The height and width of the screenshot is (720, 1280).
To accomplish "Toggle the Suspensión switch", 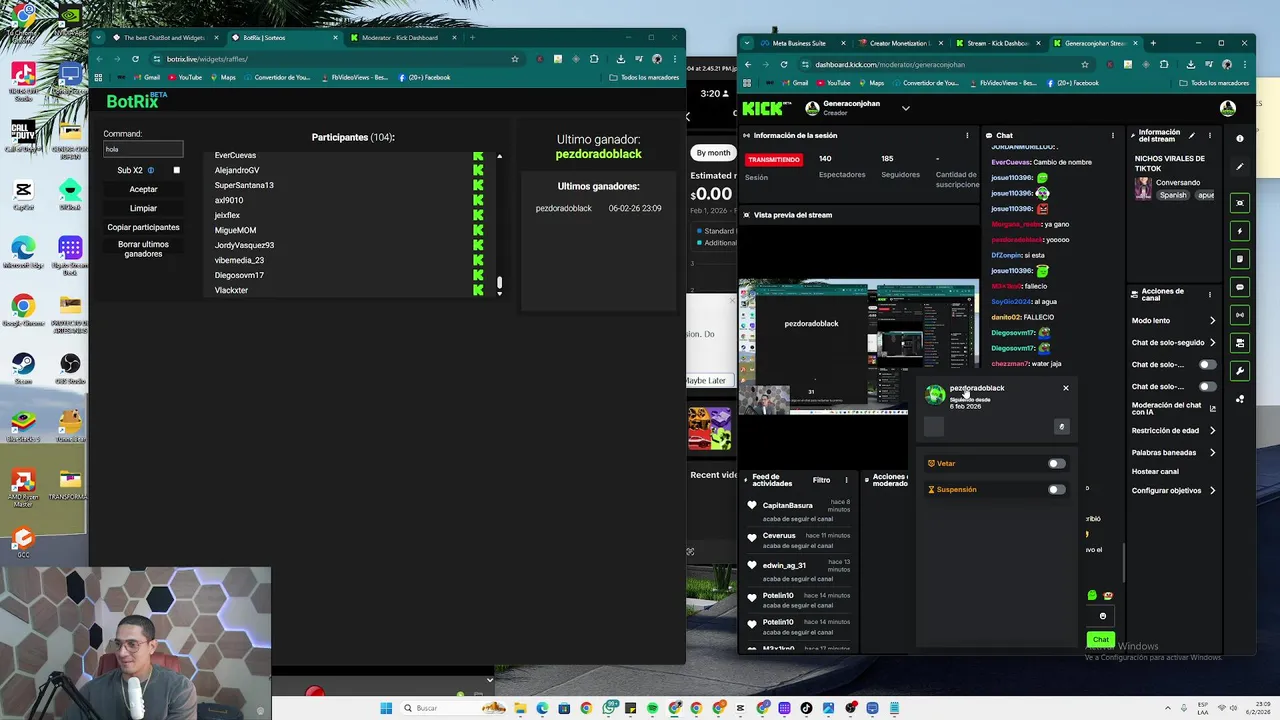I will pyautogui.click(x=1056, y=489).
